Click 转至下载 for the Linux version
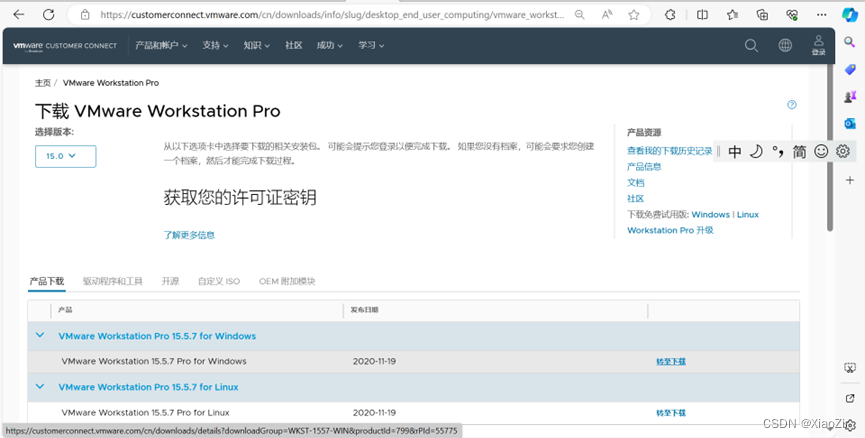The image size is (865, 438). [x=671, y=413]
